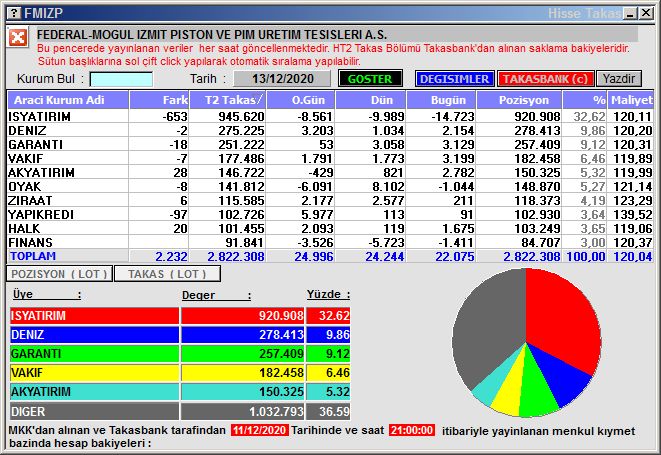The height and width of the screenshot is (455, 661).
Task: Select HALK row in table
Action: tap(330, 228)
